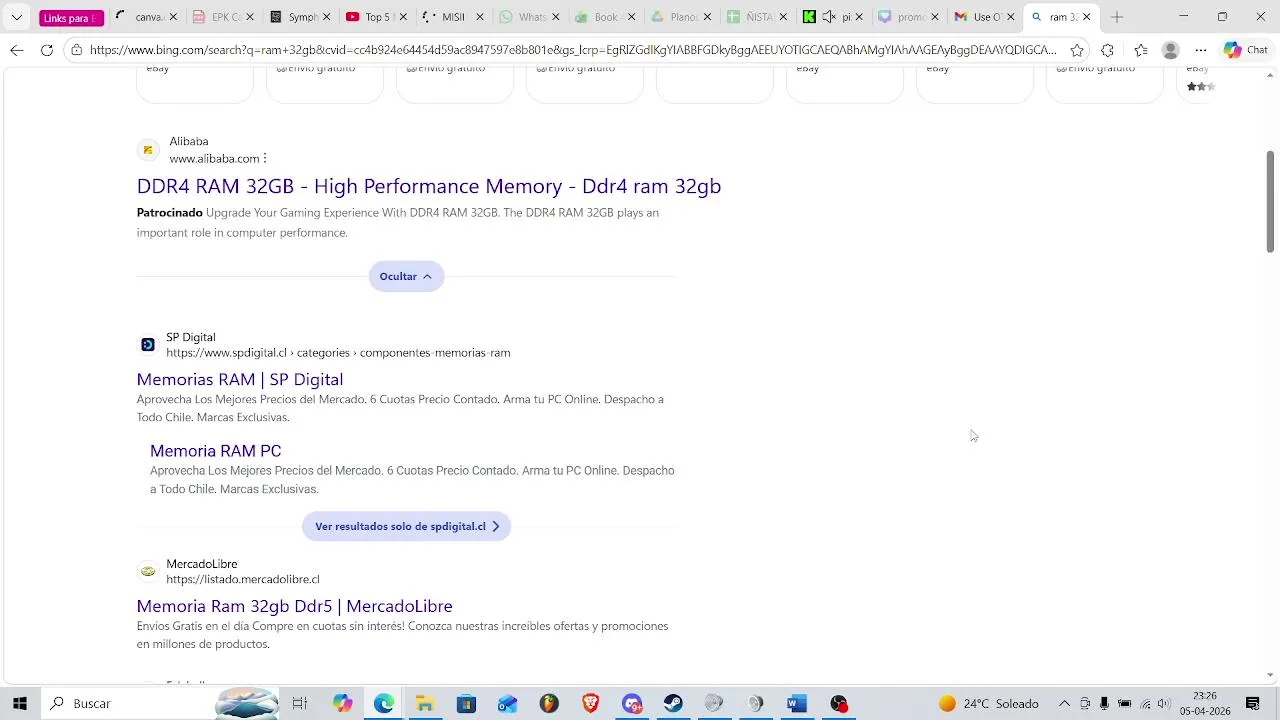Open the Wi-Fi network icon in the system tray
The image size is (1280, 720).
(x=1145, y=704)
